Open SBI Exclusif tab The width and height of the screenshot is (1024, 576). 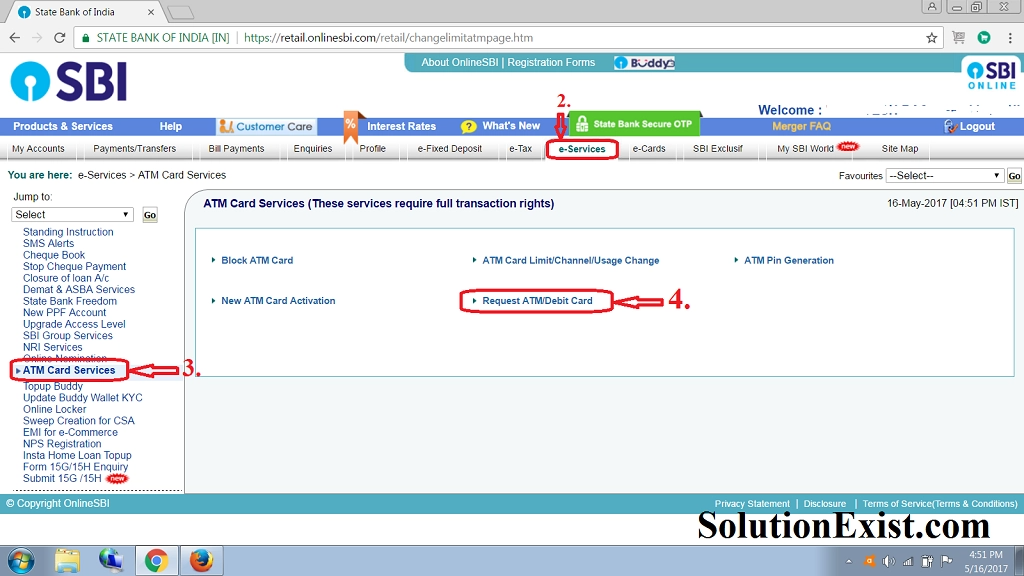[718, 149]
